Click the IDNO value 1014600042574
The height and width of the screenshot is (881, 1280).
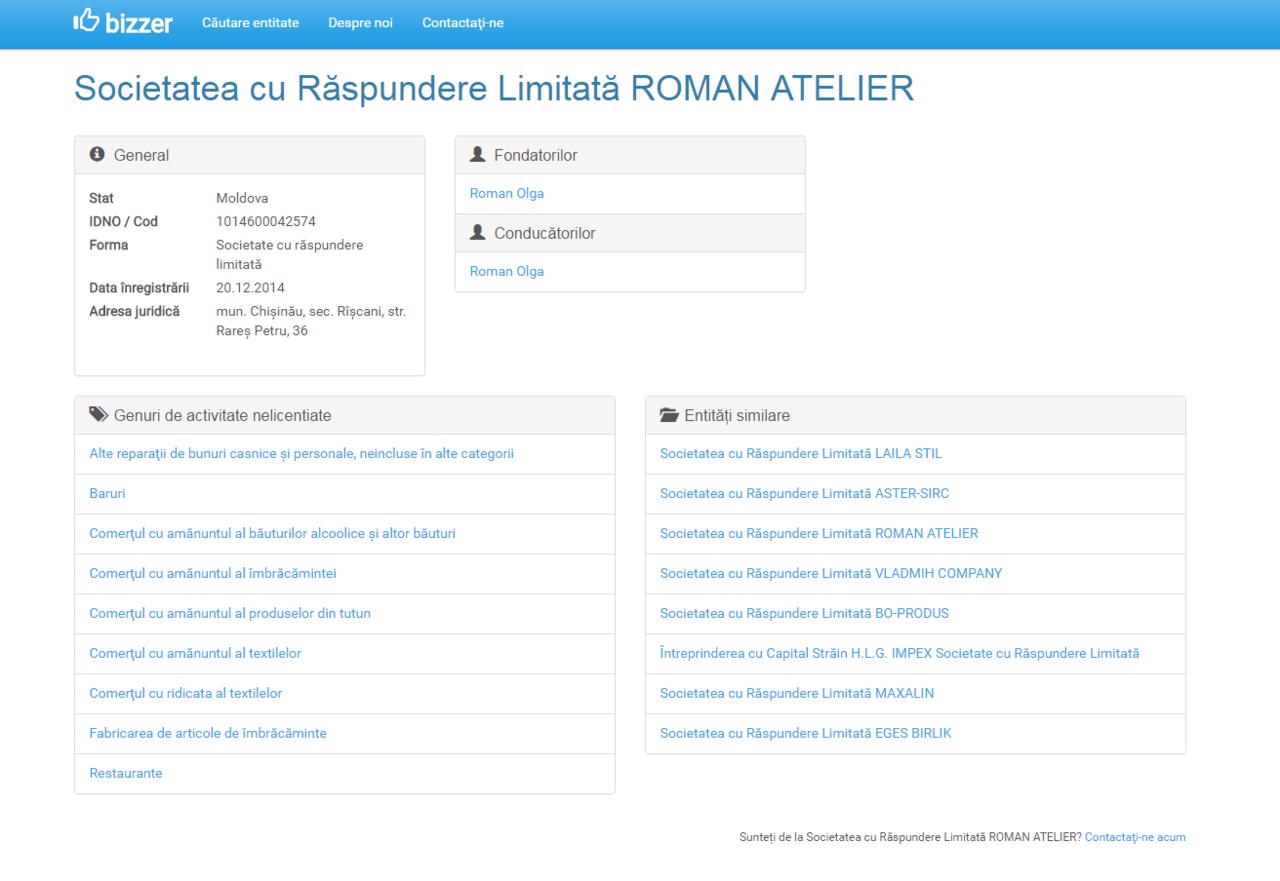tap(266, 221)
